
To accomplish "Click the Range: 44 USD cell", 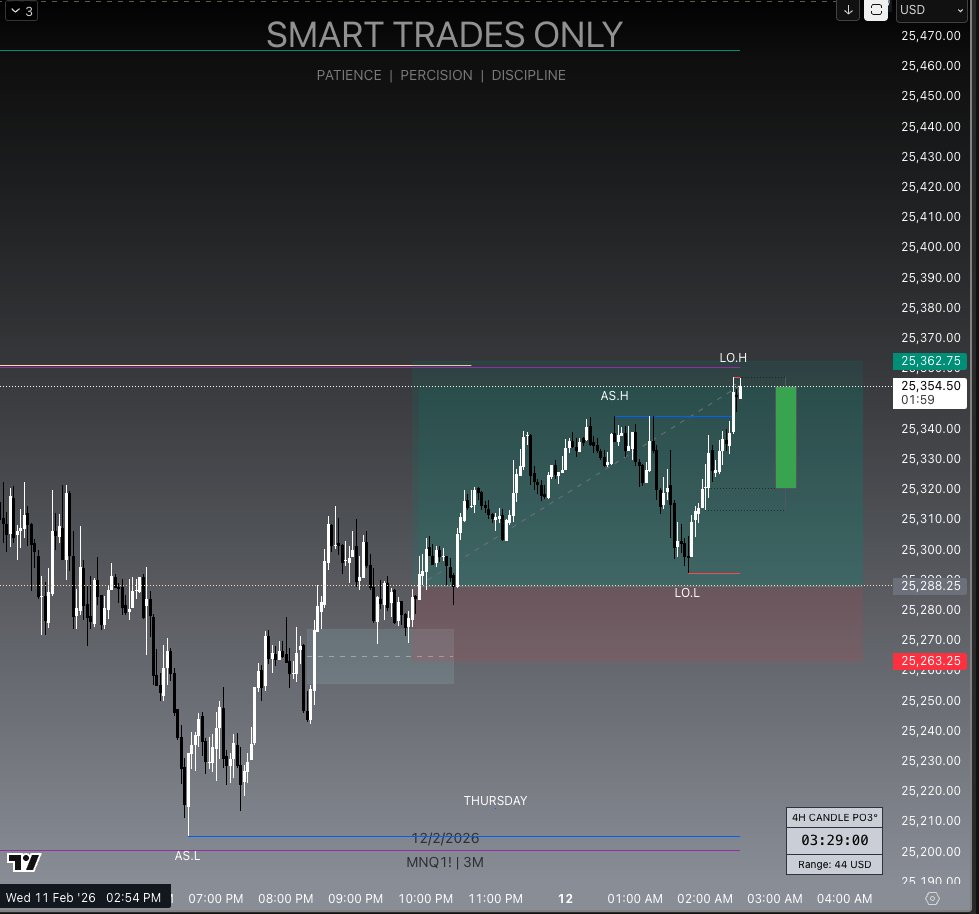I will [834, 865].
